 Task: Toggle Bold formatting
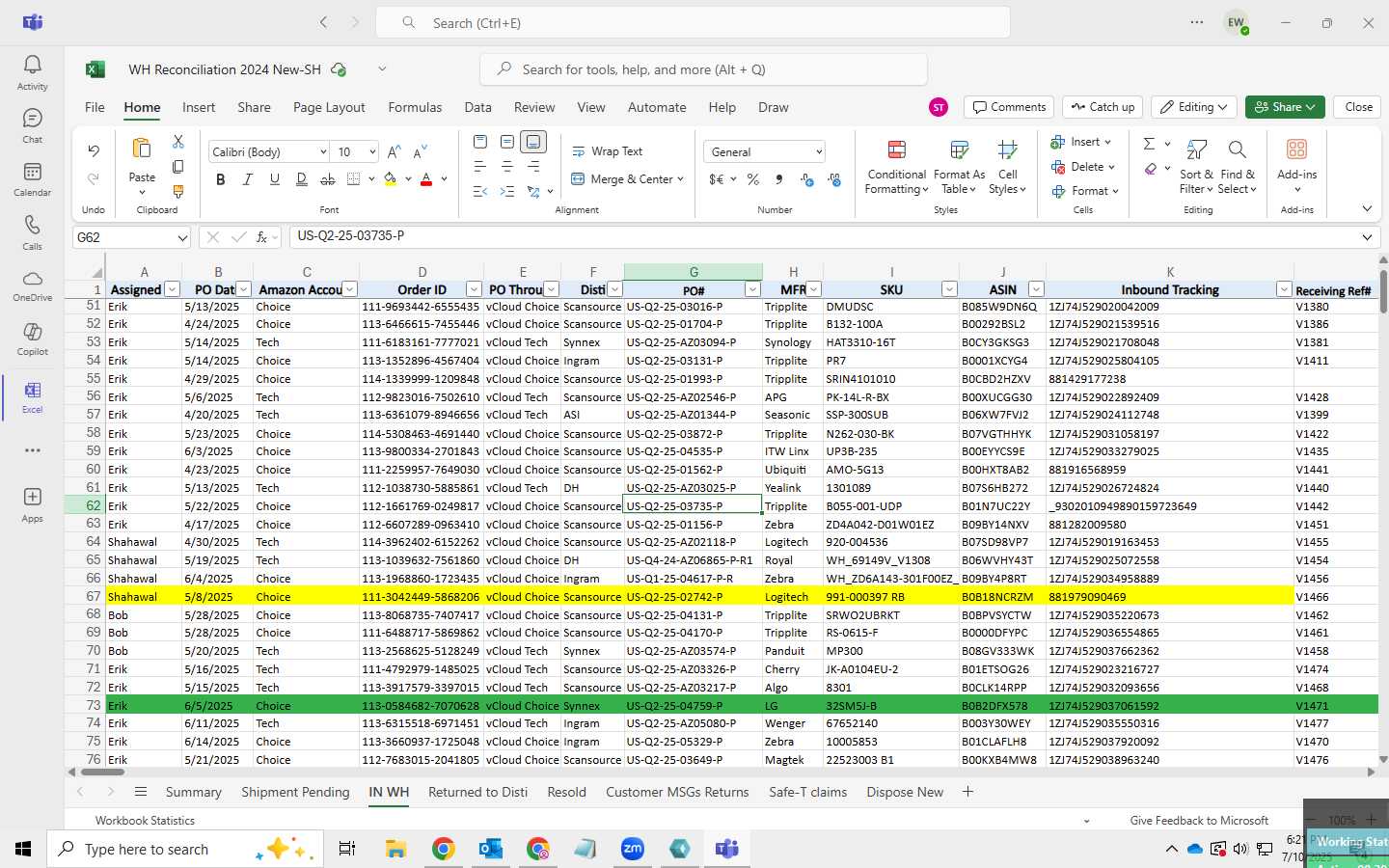221,179
